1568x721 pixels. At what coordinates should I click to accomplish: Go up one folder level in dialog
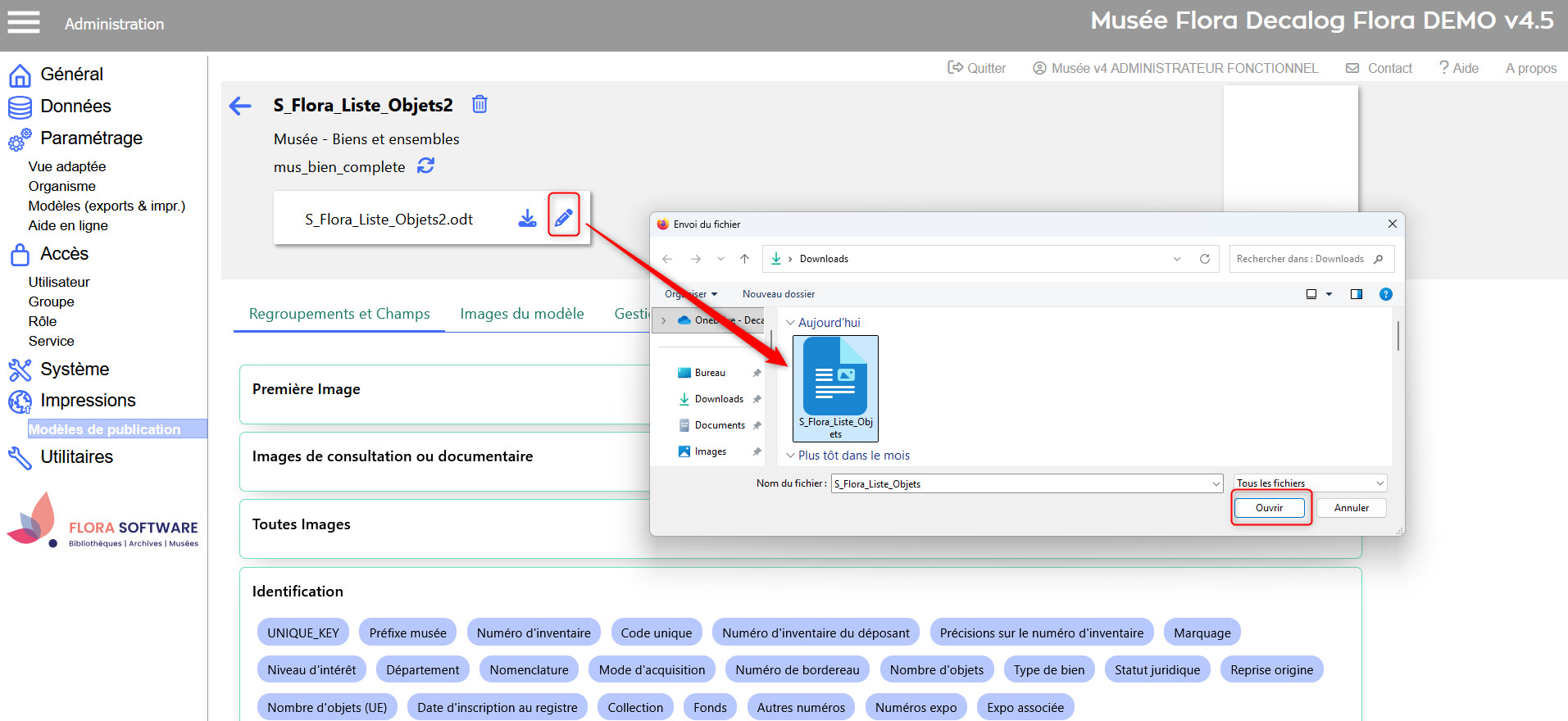tap(744, 259)
